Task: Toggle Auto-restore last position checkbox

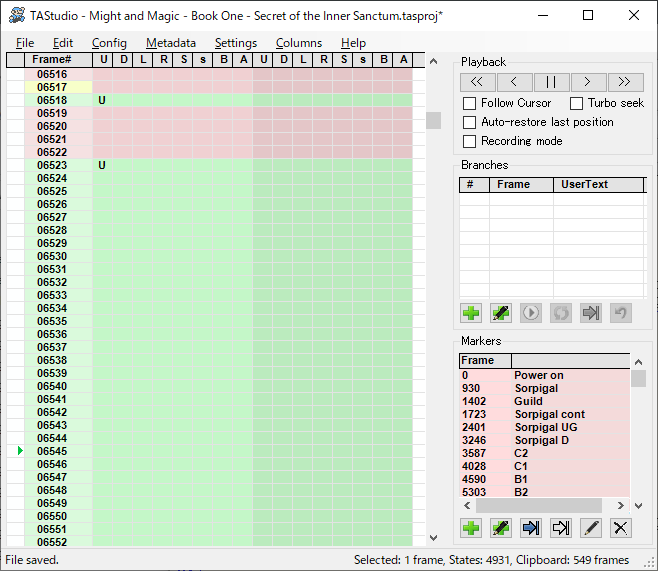Action: point(469,122)
